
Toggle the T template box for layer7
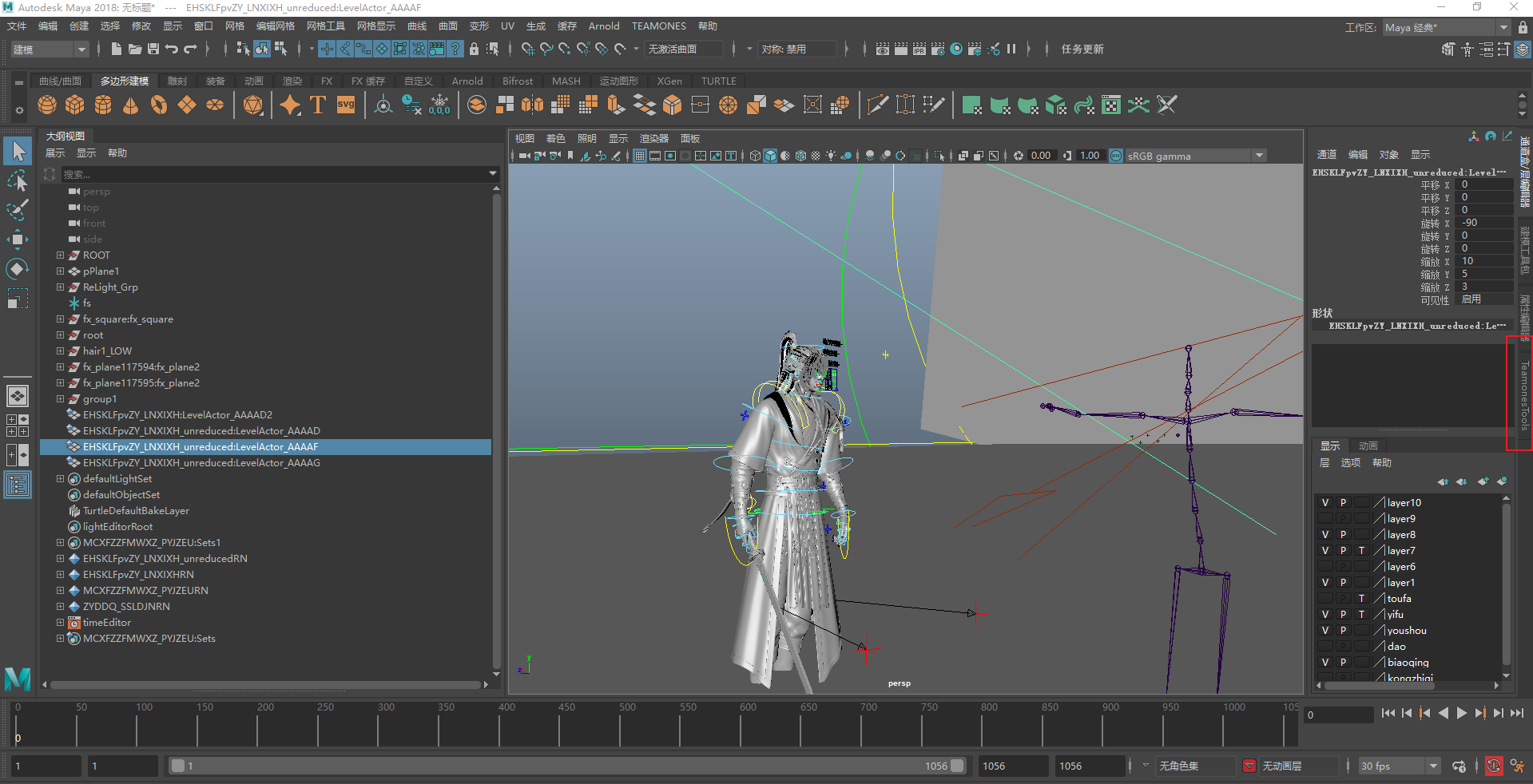click(1361, 551)
